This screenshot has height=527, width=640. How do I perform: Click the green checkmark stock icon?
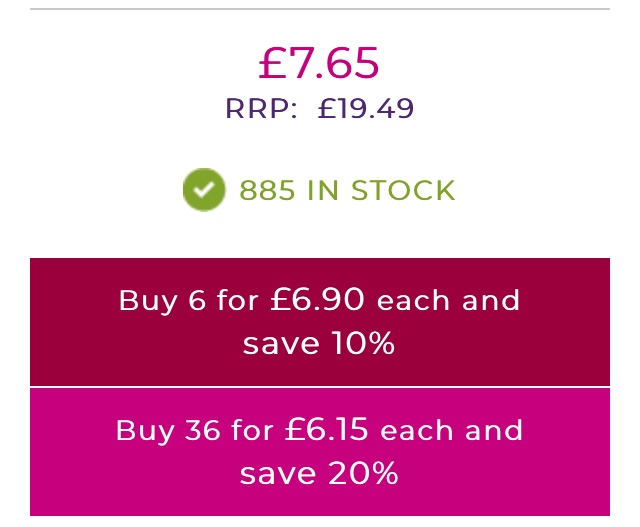204,190
